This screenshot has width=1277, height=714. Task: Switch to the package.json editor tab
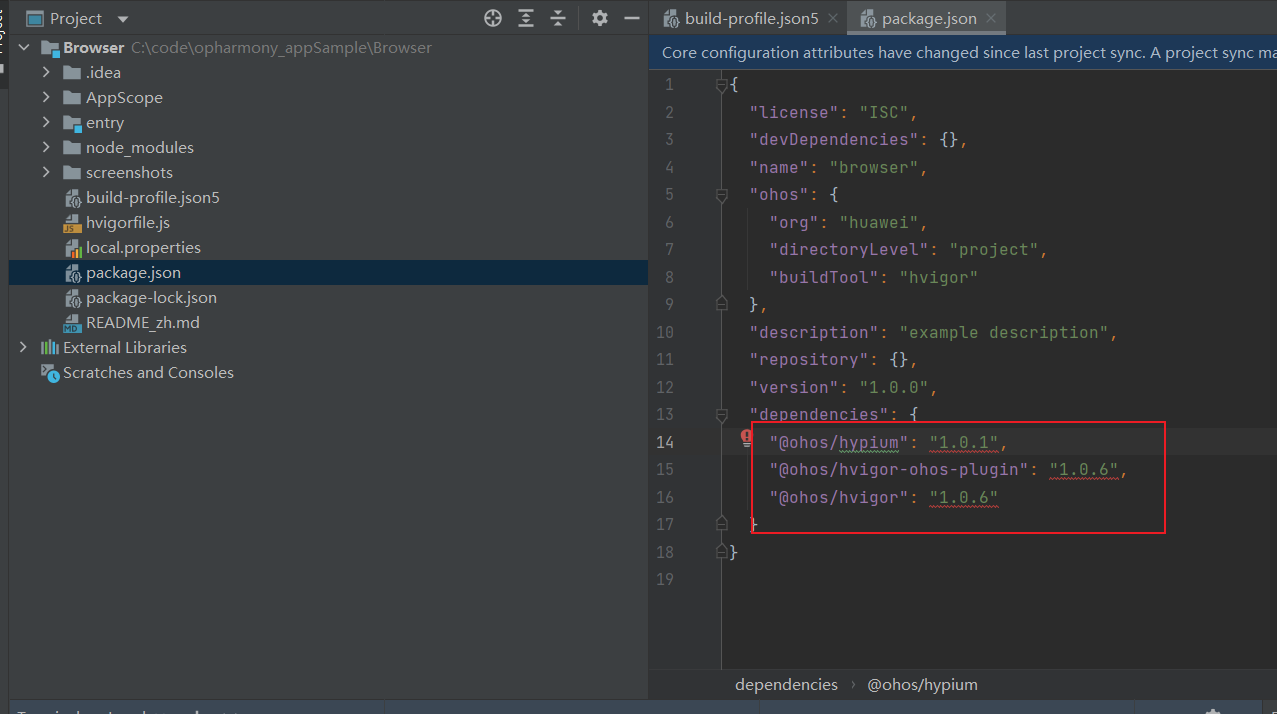pos(929,18)
